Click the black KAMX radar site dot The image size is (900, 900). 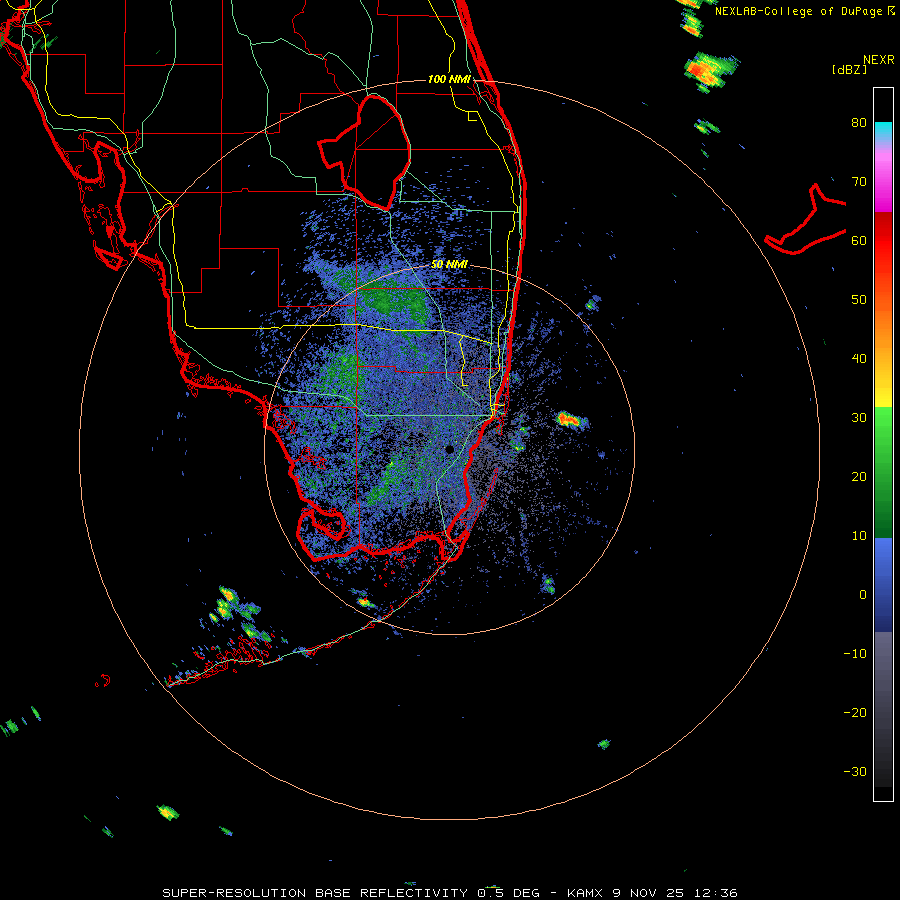coord(449,449)
